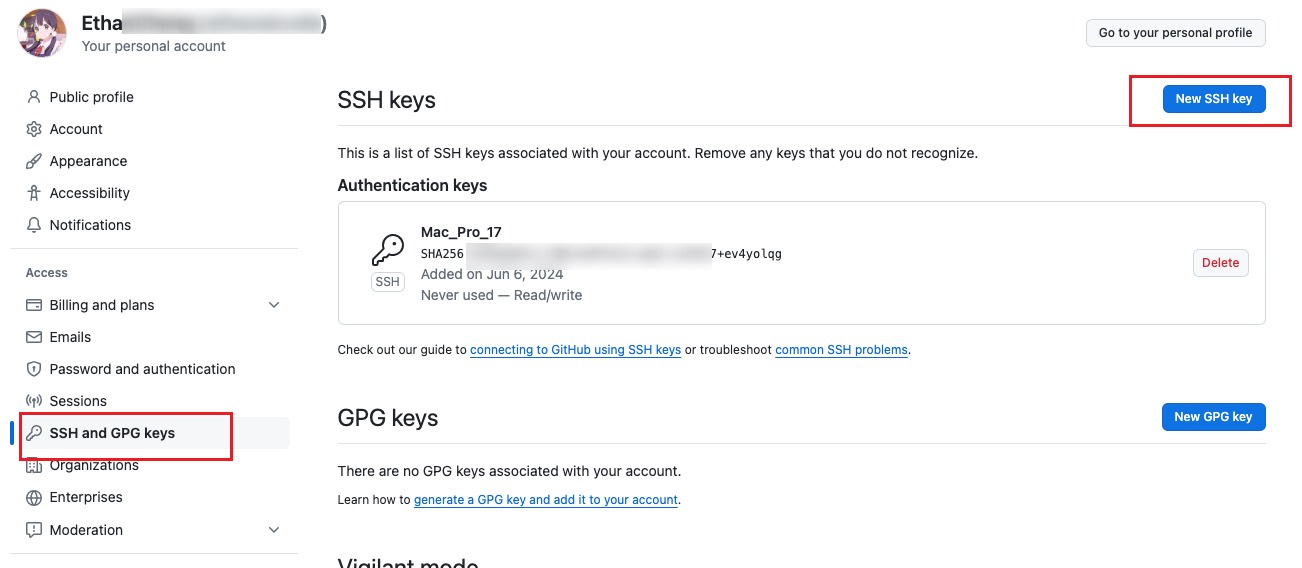Expand the Moderation section chevron
1302x568 pixels.
coord(274,530)
